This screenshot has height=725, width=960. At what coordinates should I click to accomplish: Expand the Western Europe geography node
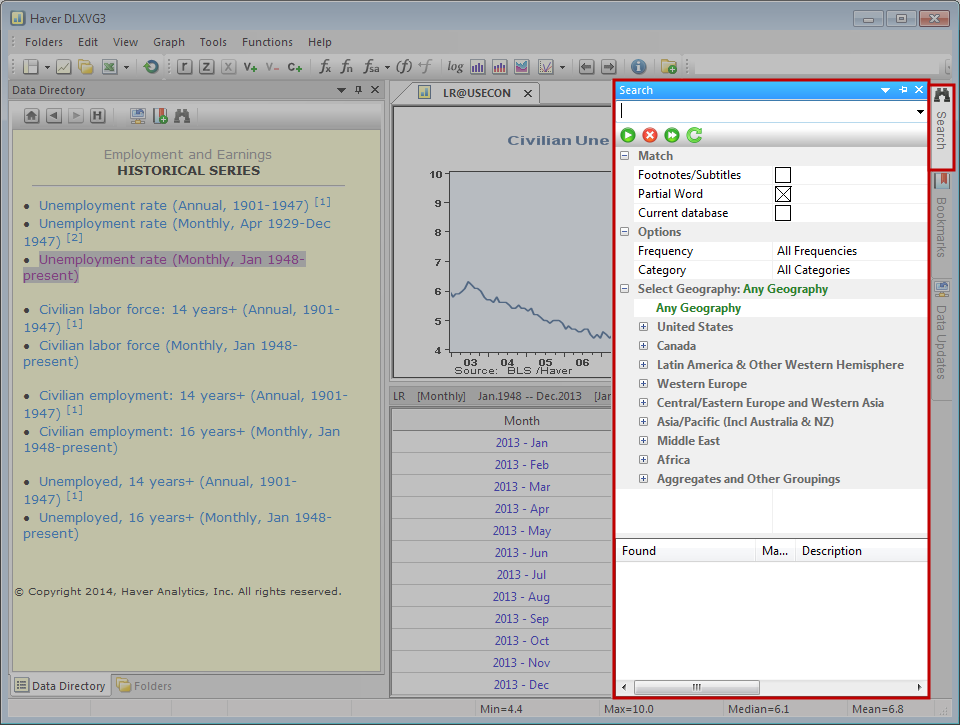(643, 383)
